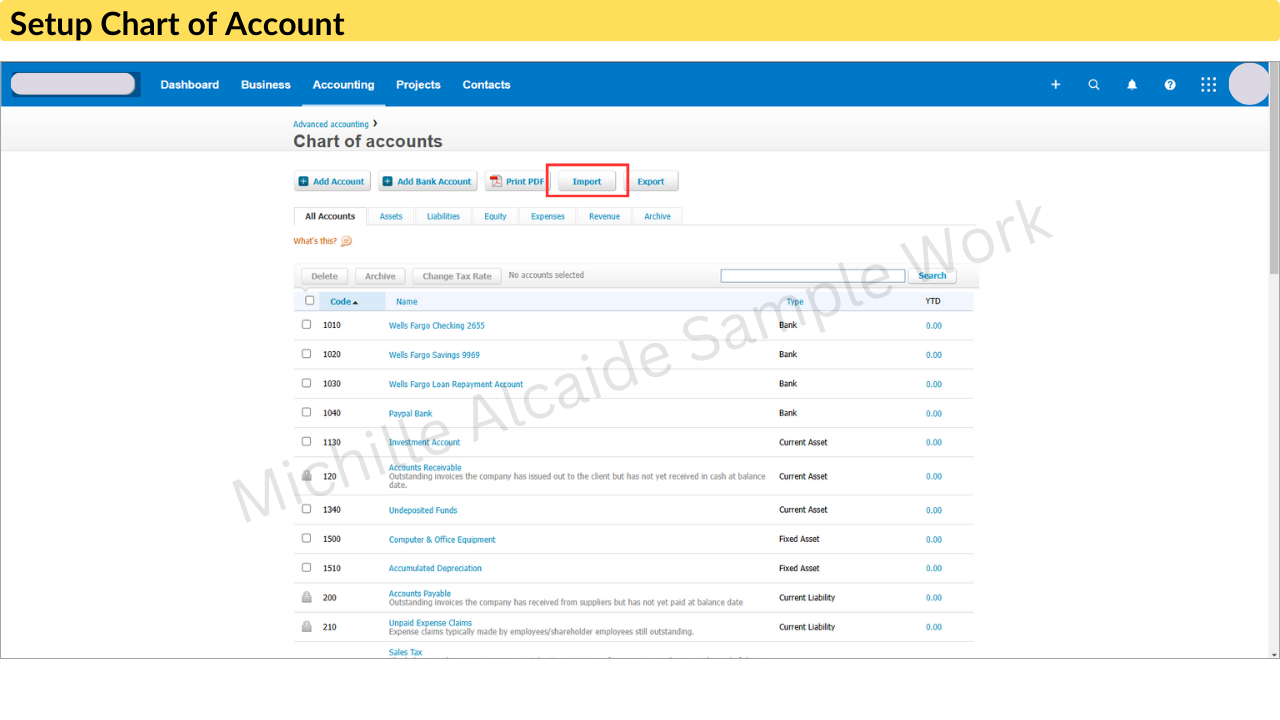The image size is (1280, 720).
Task: Open the apps grid menu icon
Action: pos(1209,85)
